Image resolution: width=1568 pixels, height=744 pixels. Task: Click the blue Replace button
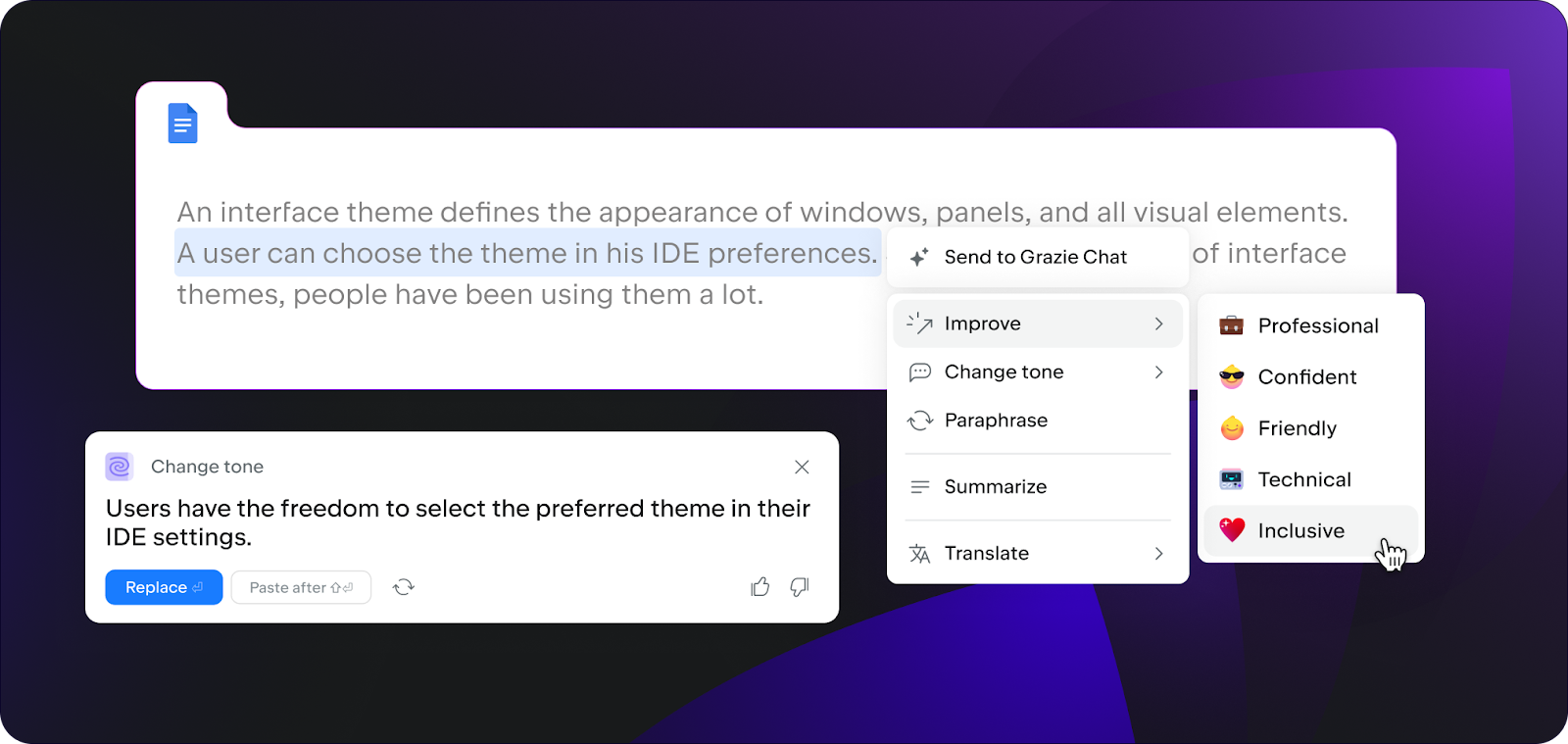[x=164, y=587]
